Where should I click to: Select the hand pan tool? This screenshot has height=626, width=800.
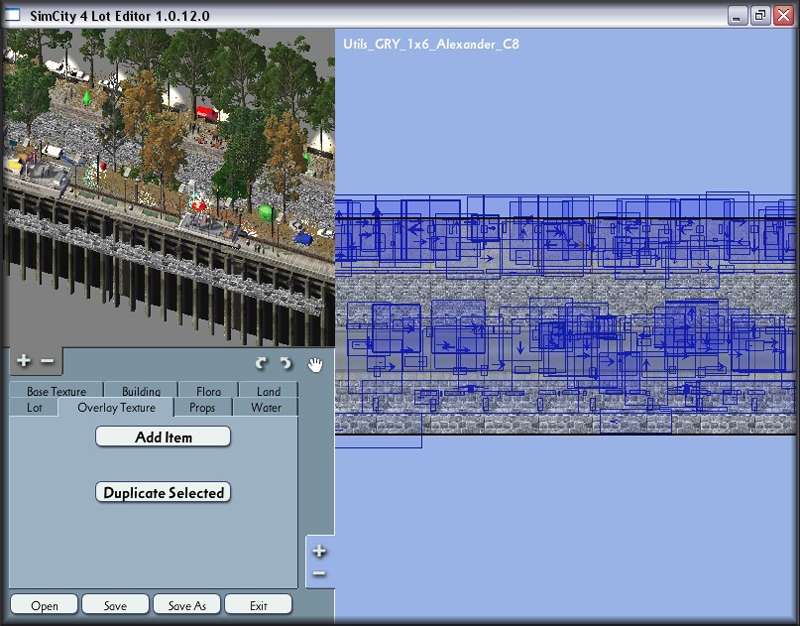[x=315, y=364]
